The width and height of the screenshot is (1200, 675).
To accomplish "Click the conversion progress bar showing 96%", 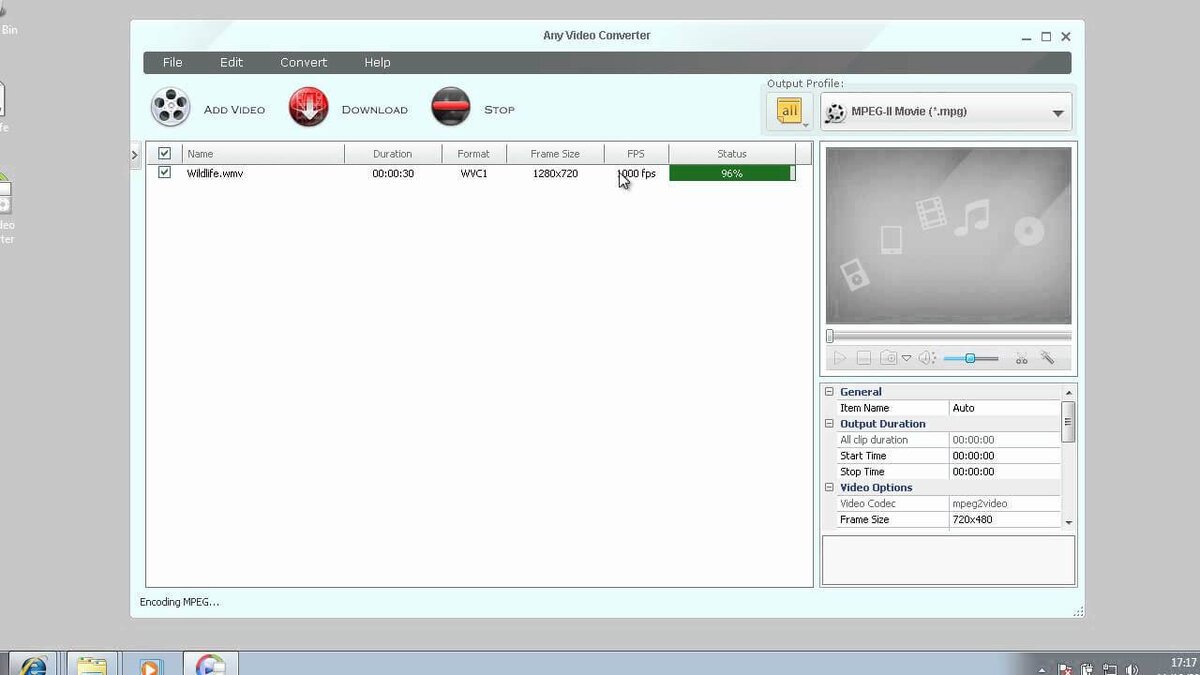I will click(732, 173).
